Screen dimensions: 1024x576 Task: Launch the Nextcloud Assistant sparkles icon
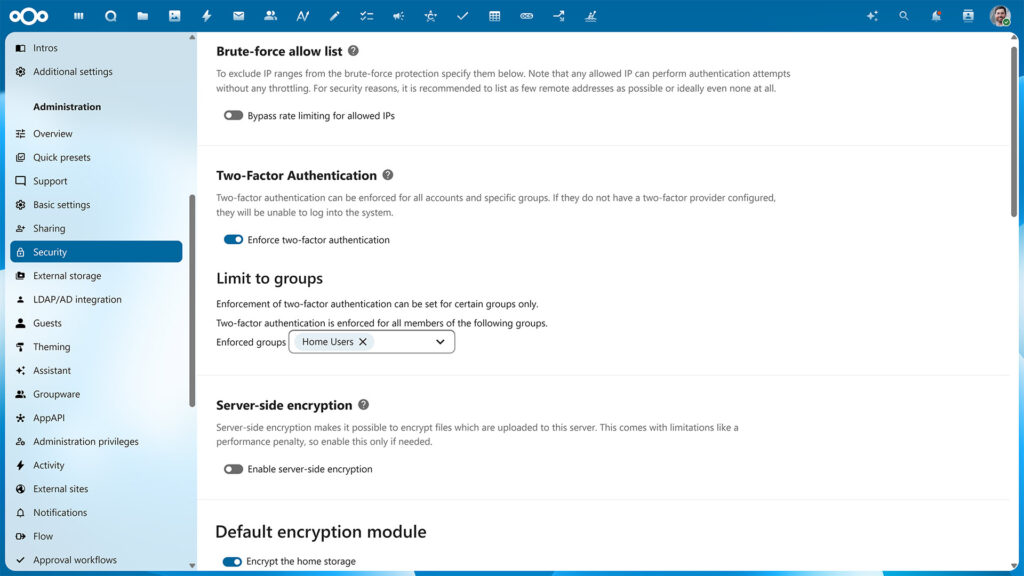click(872, 15)
